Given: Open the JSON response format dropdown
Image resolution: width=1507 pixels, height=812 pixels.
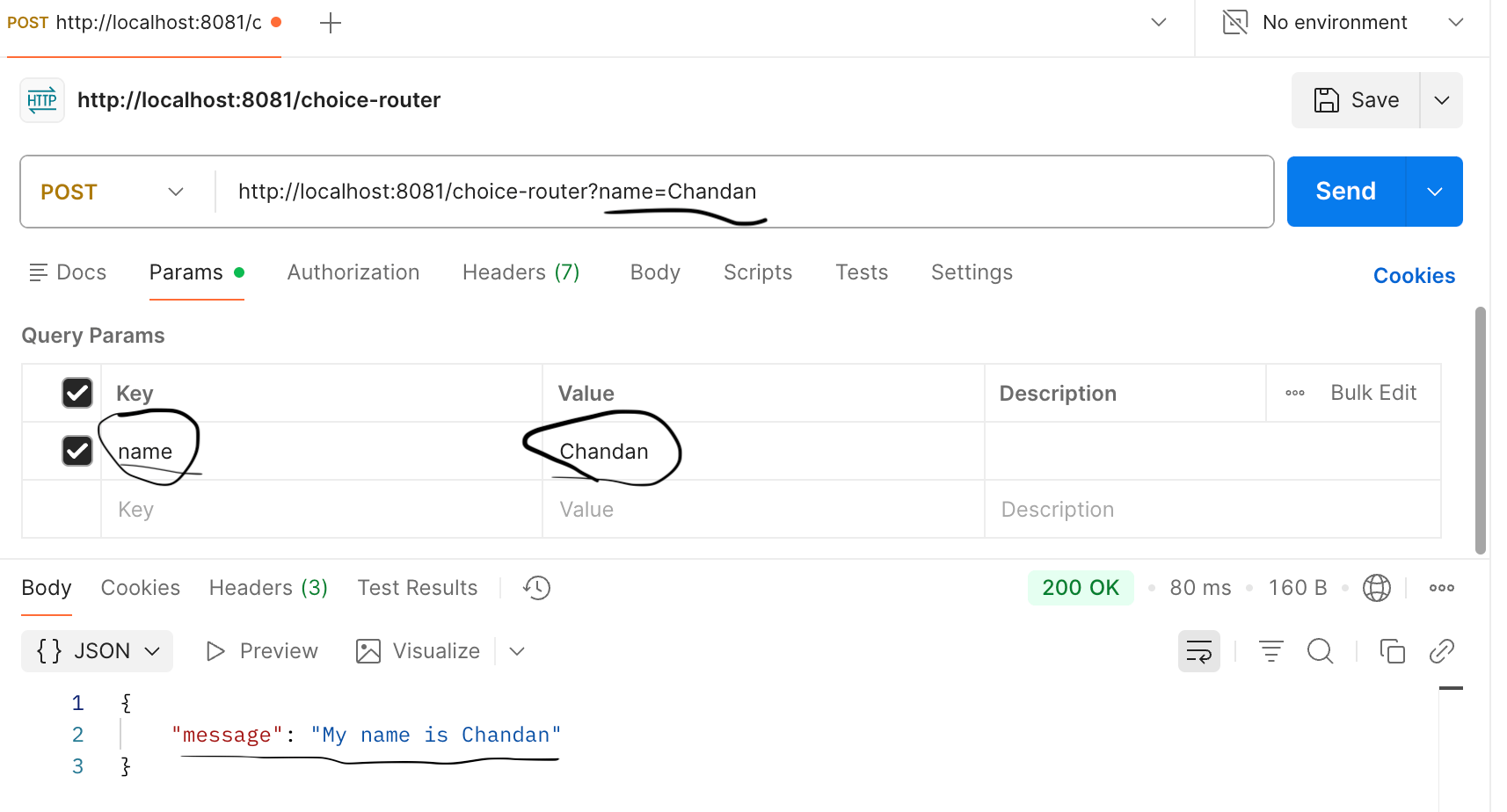Looking at the screenshot, I should [97, 650].
